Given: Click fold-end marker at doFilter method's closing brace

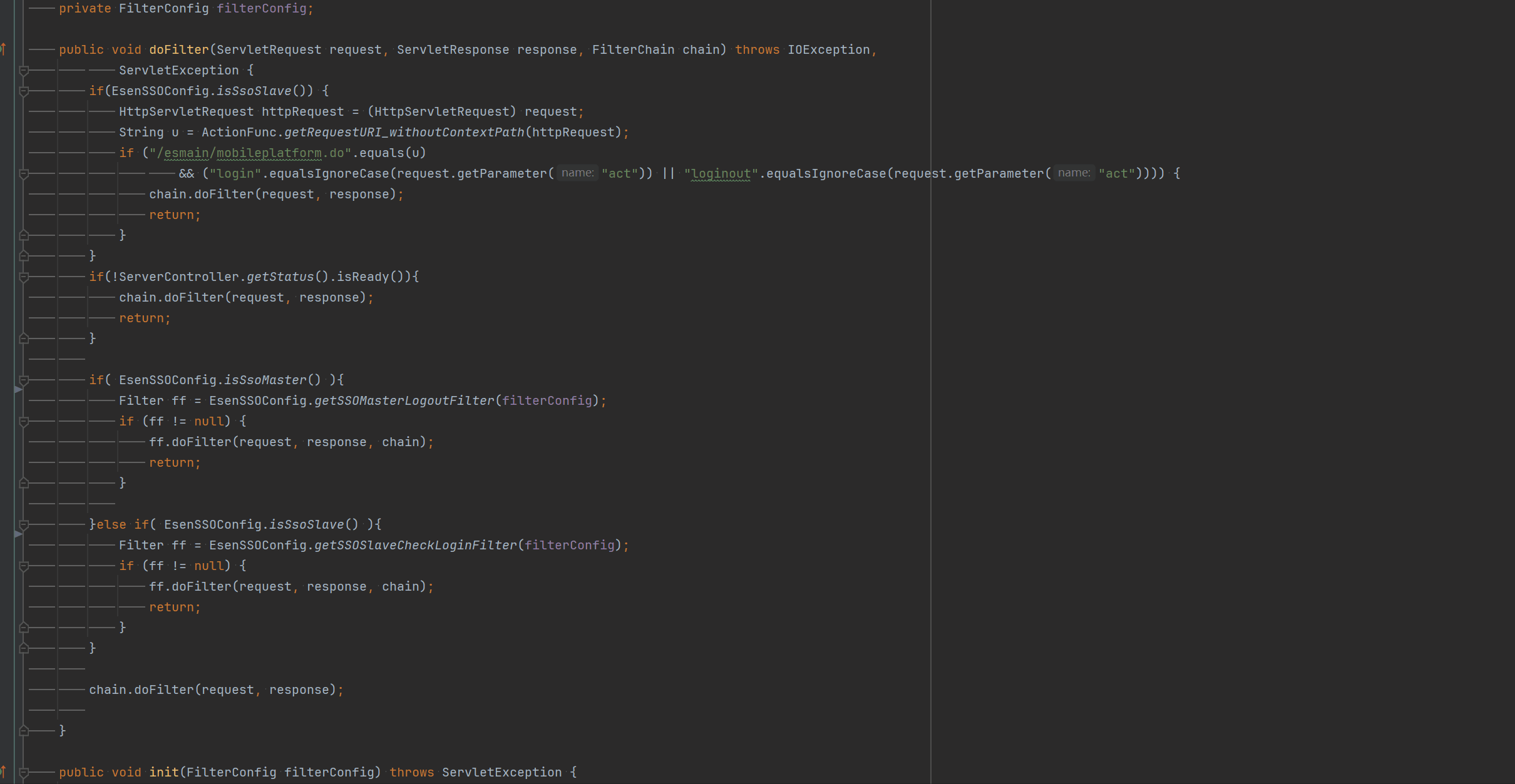Looking at the screenshot, I should 24,730.
